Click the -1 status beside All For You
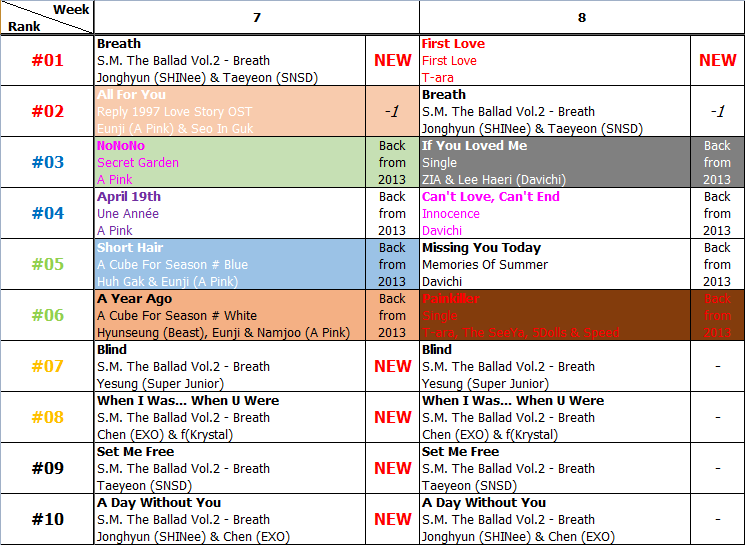745x545 pixels. coord(392,111)
